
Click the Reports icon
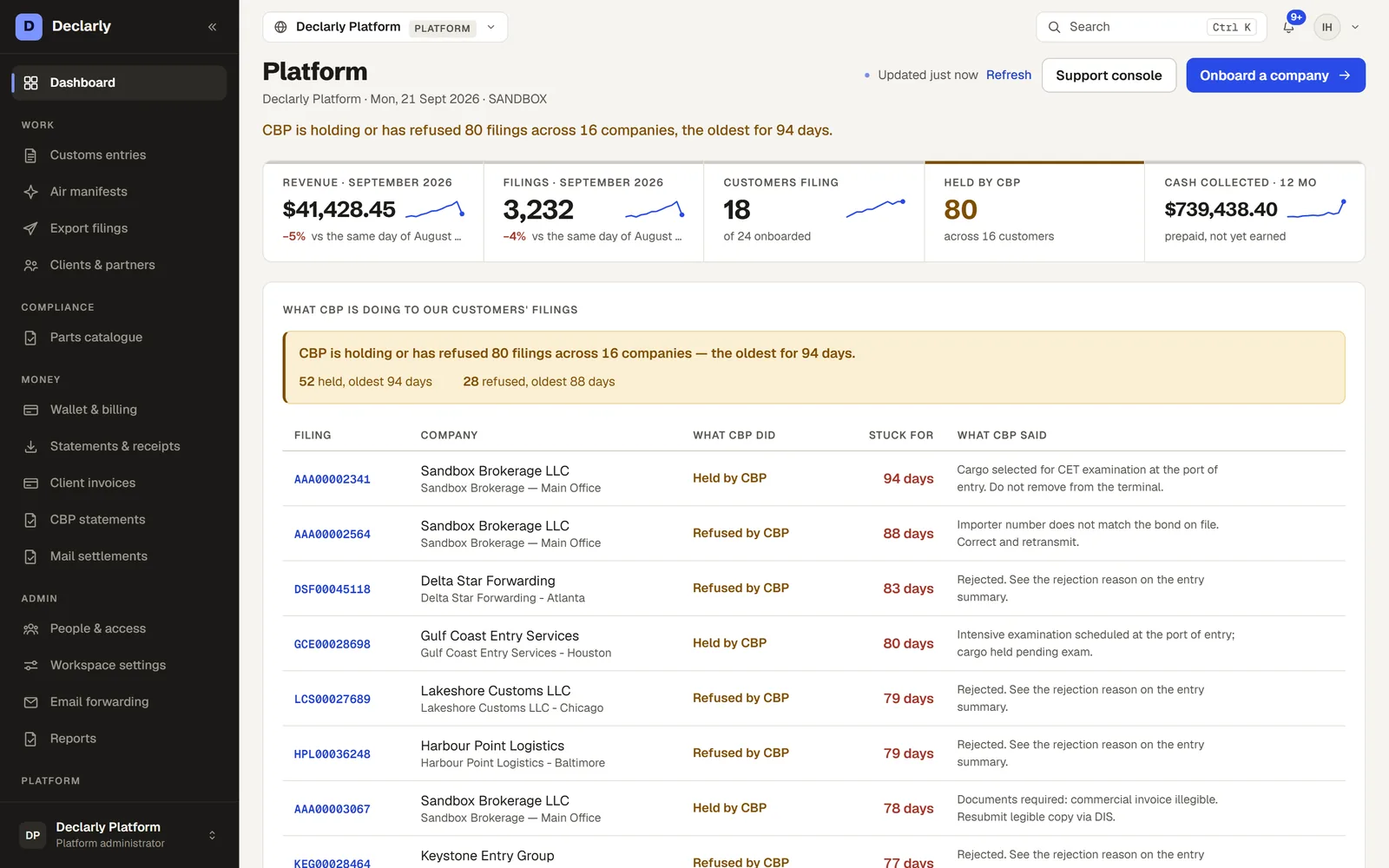pyautogui.click(x=30, y=739)
